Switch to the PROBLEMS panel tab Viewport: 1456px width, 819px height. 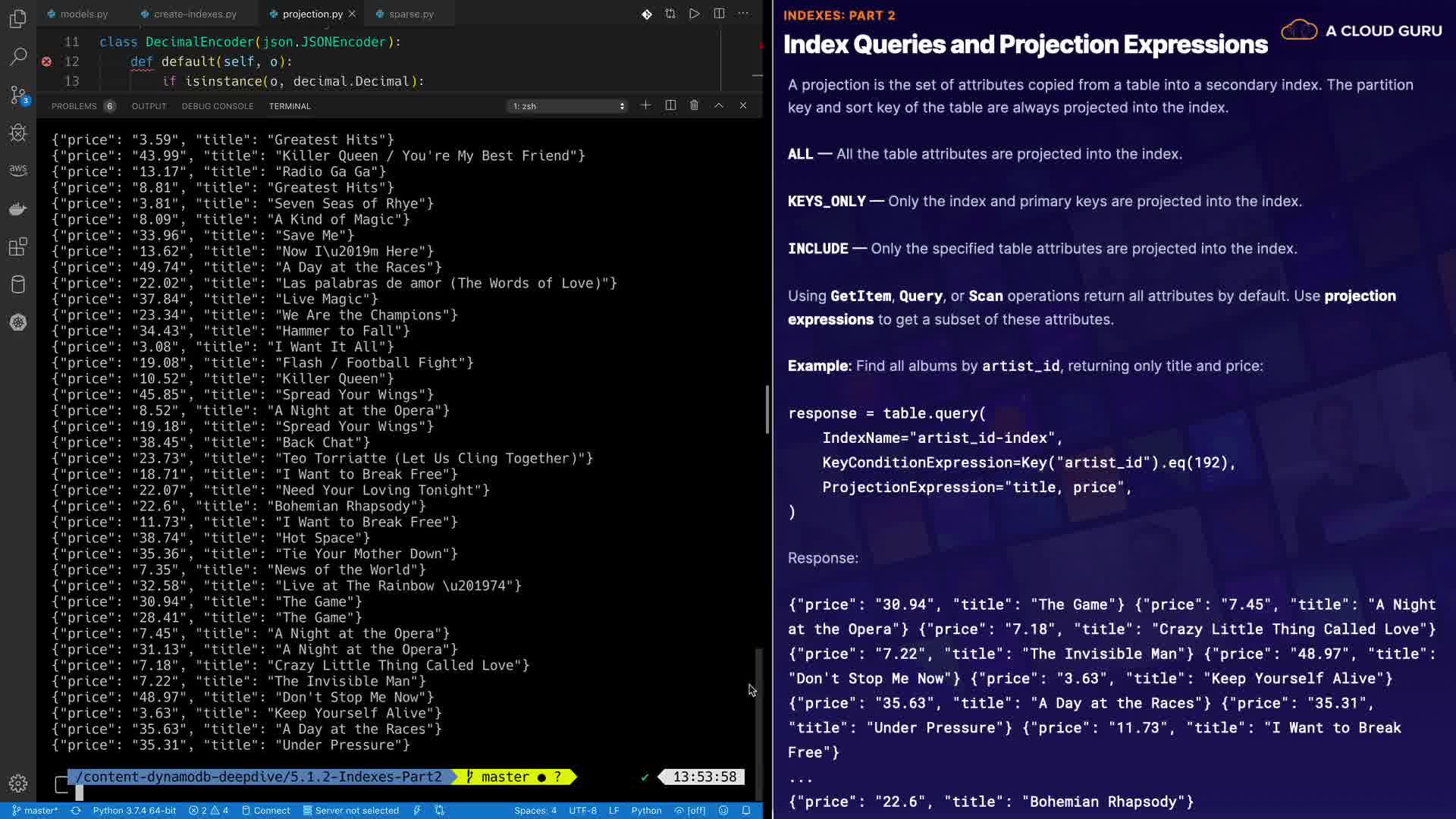click(x=74, y=106)
